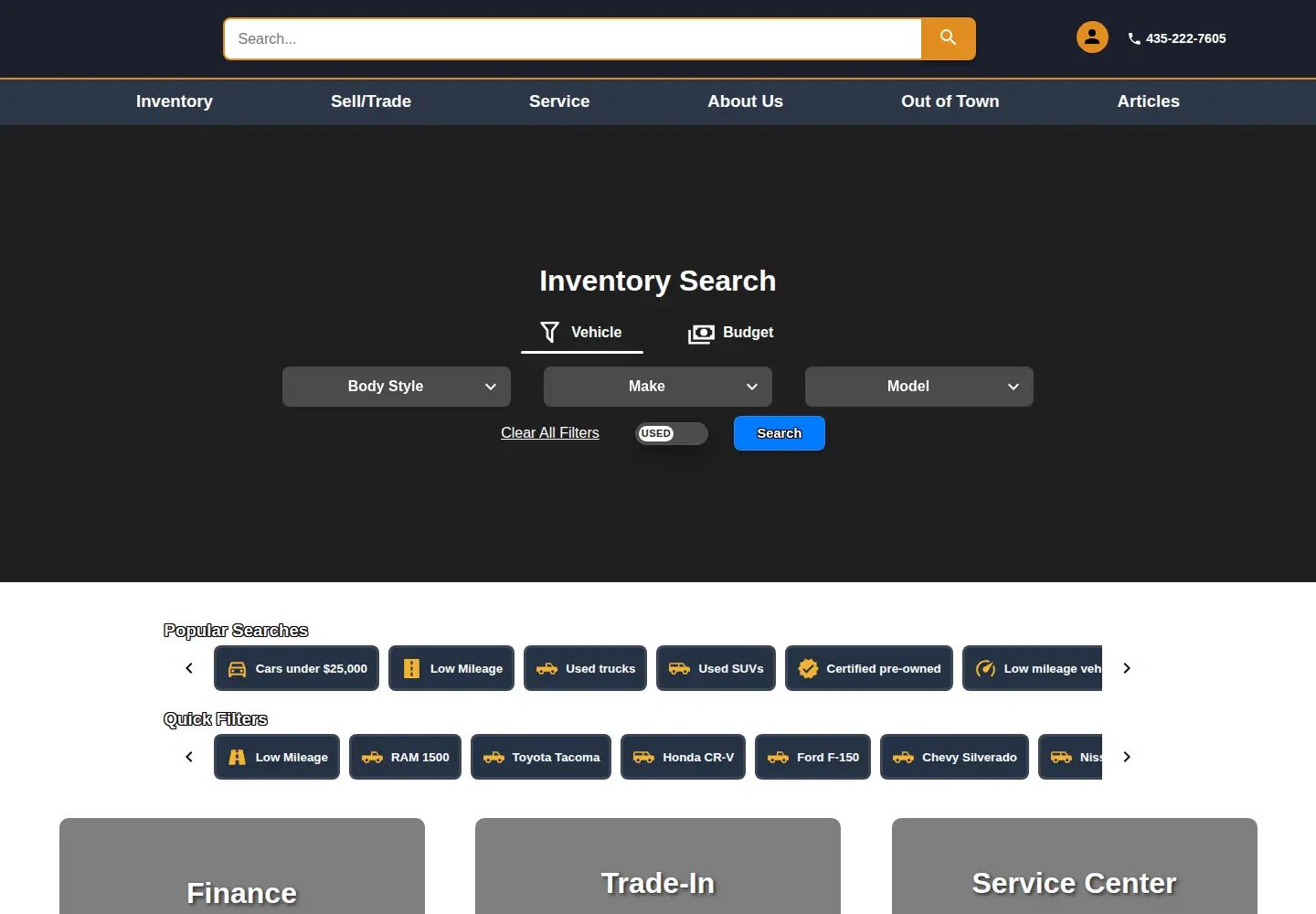Pick the Toyota Tacoma quick filter
Image resolution: width=1316 pixels, height=914 pixels.
click(x=541, y=757)
